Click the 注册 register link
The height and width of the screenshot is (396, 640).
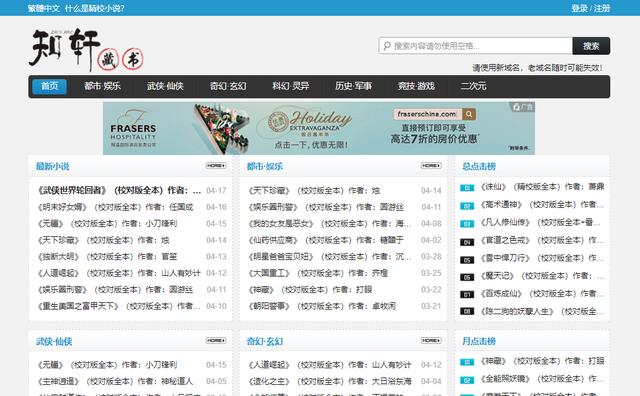(602, 8)
